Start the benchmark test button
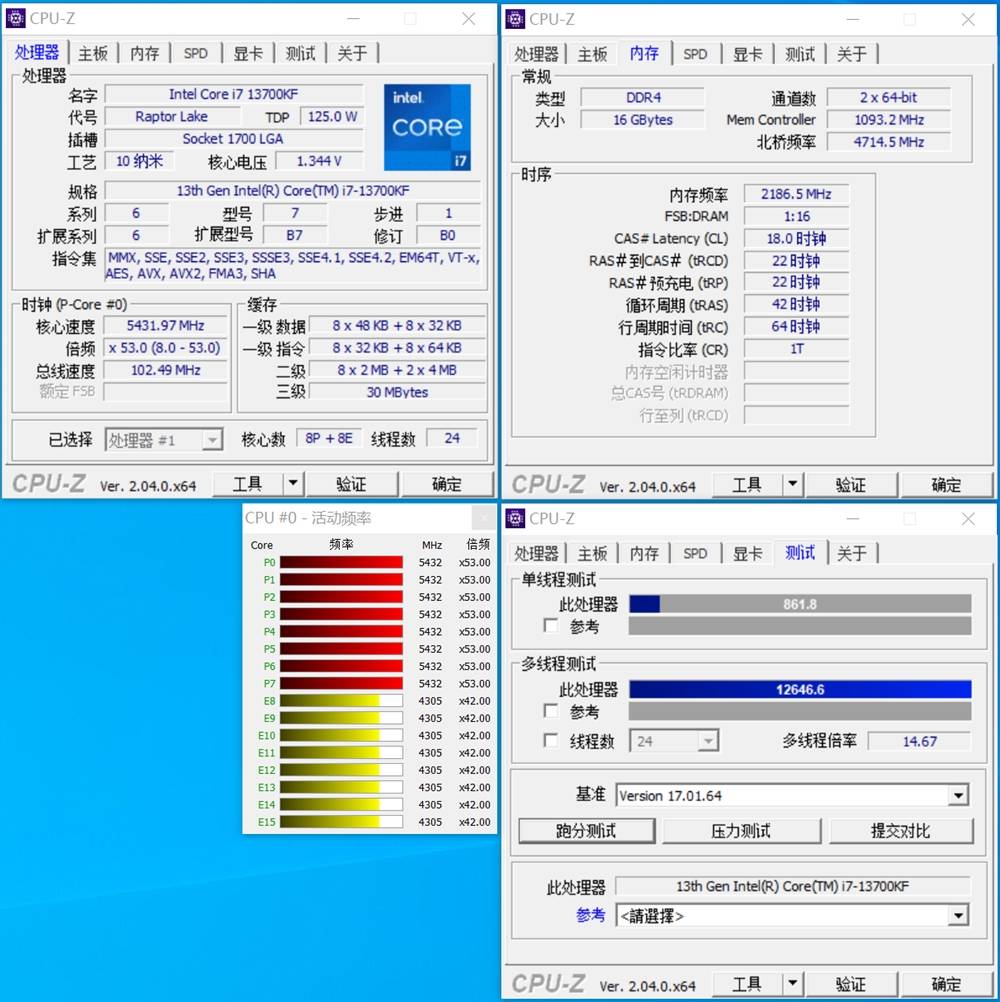Screen dimensions: 1000x1002 coord(586,831)
